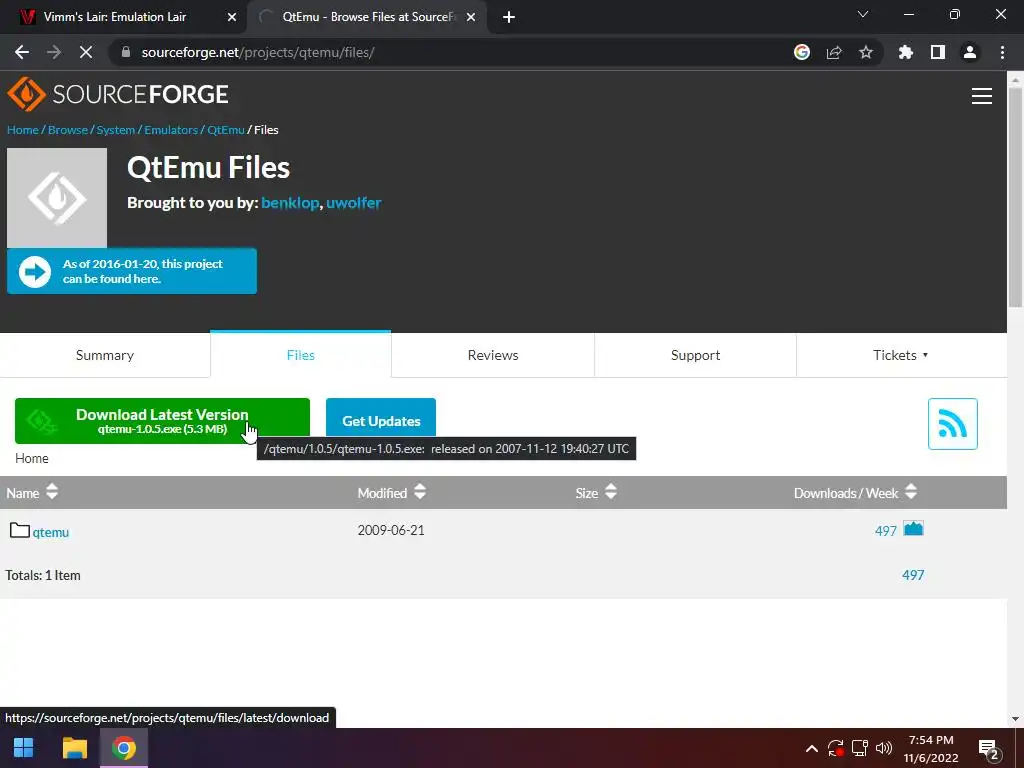1024x768 pixels.
Task: Click Download Latest Version button
Action: 162,421
